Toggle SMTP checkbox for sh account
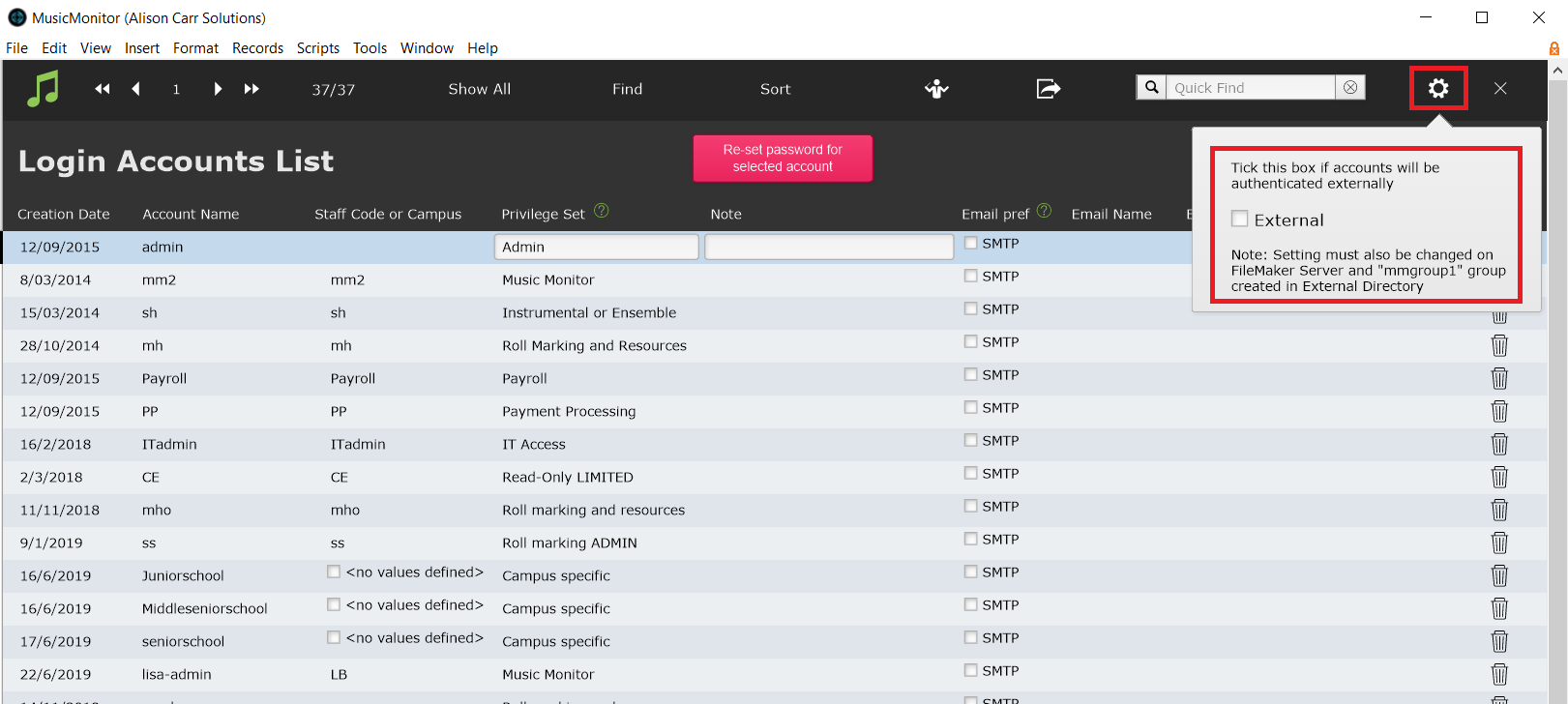1568x704 pixels. coord(970,308)
